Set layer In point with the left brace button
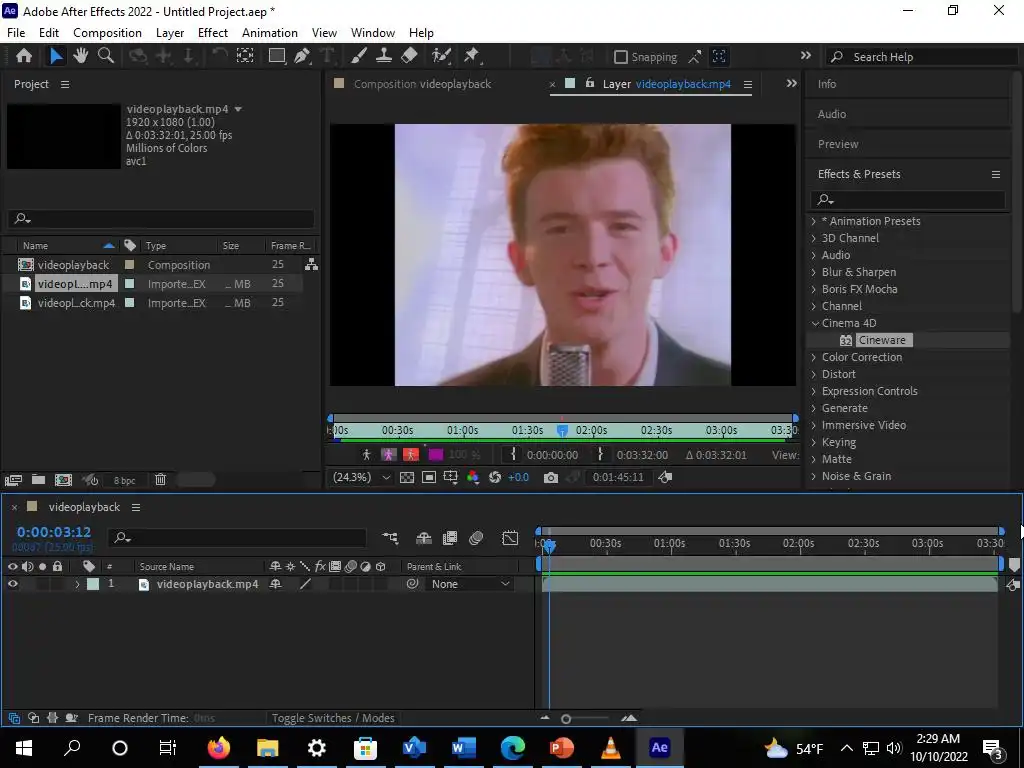The height and width of the screenshot is (768, 1024). tap(513, 455)
